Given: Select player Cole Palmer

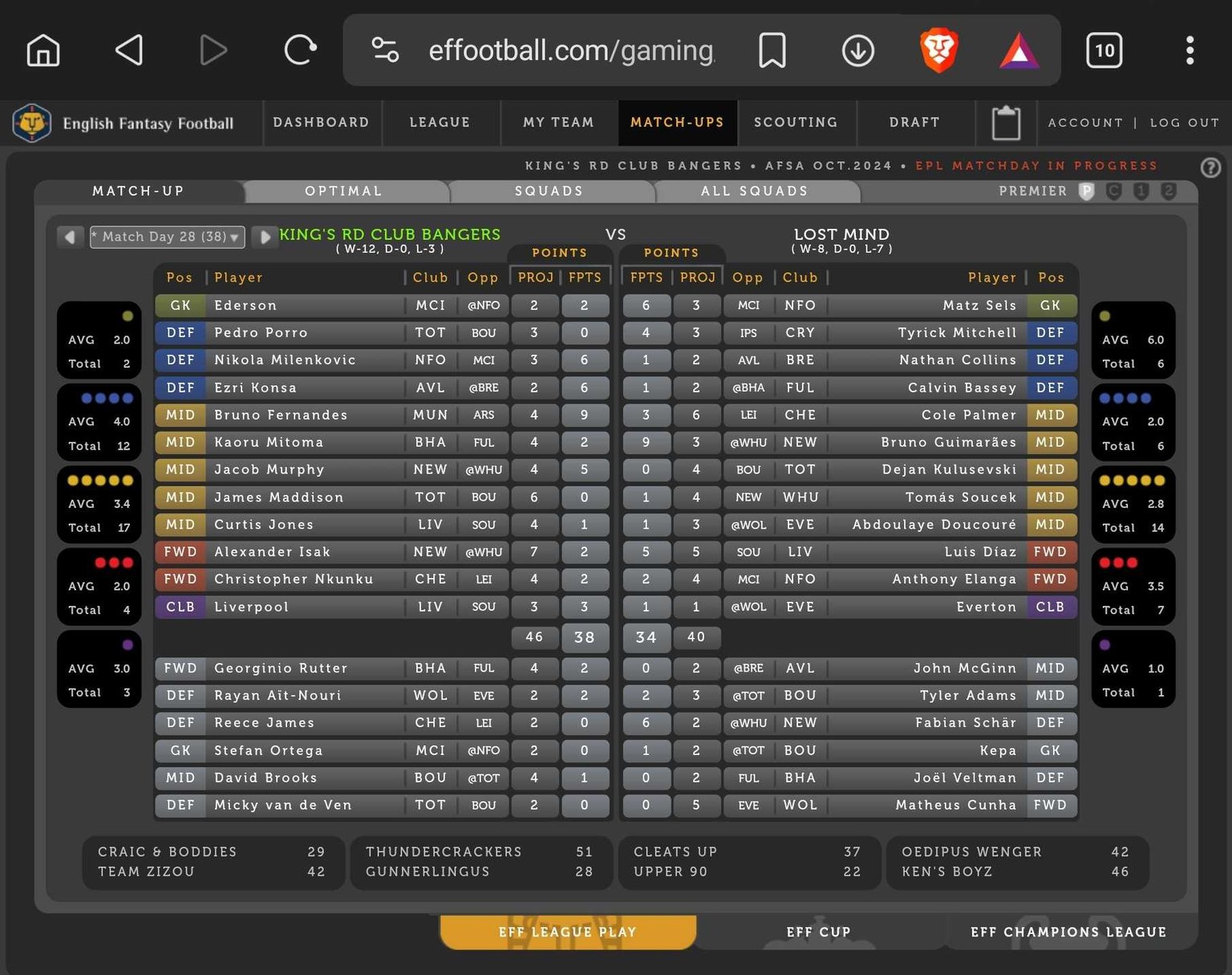Looking at the screenshot, I should (969, 415).
